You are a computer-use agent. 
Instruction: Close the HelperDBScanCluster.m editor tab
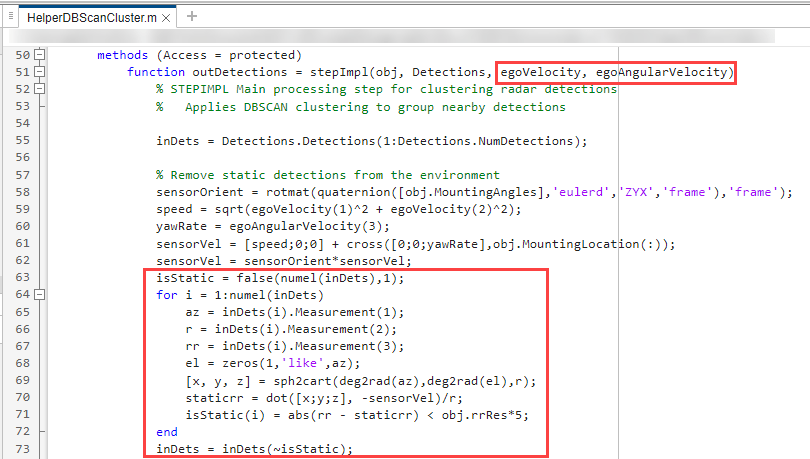pos(165,17)
